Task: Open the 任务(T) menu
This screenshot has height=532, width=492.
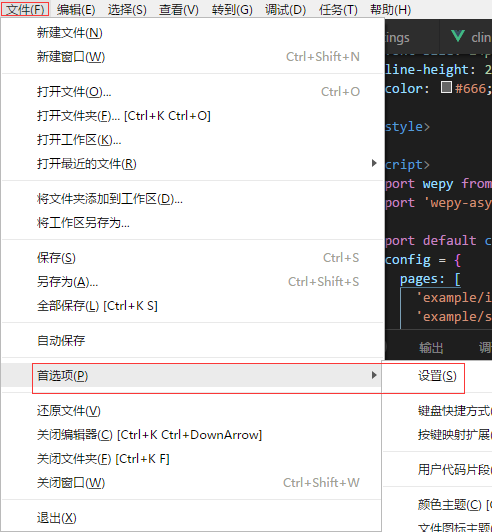Action: pos(338,10)
